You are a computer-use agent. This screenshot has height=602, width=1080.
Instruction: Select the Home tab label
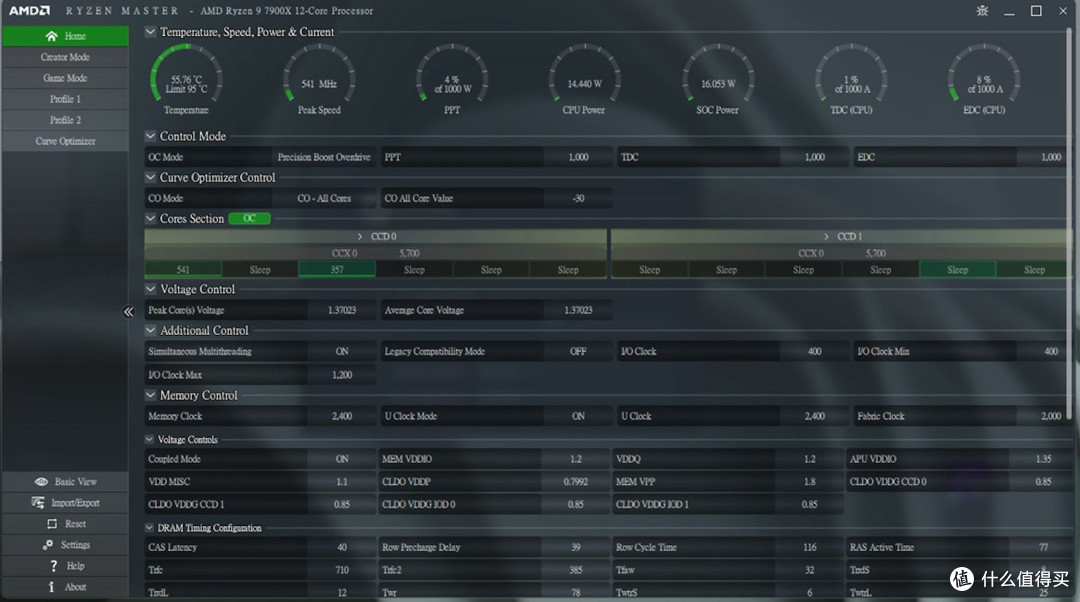(75, 36)
